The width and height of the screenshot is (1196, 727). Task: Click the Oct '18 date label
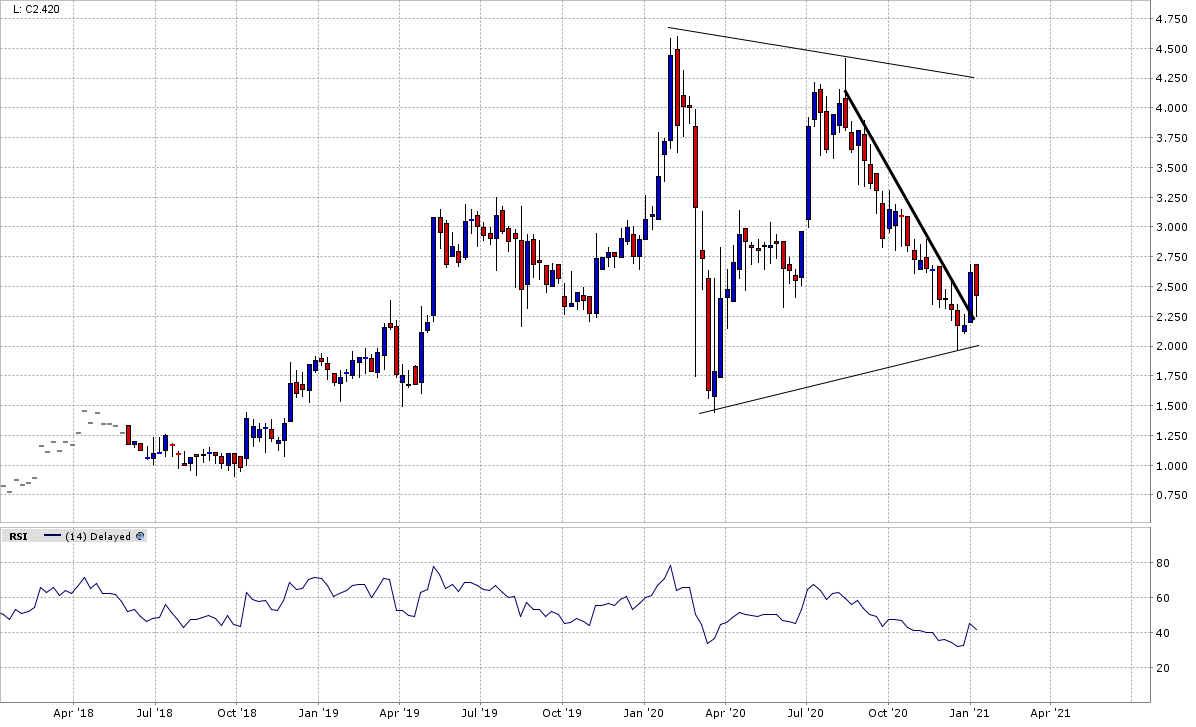click(x=236, y=713)
